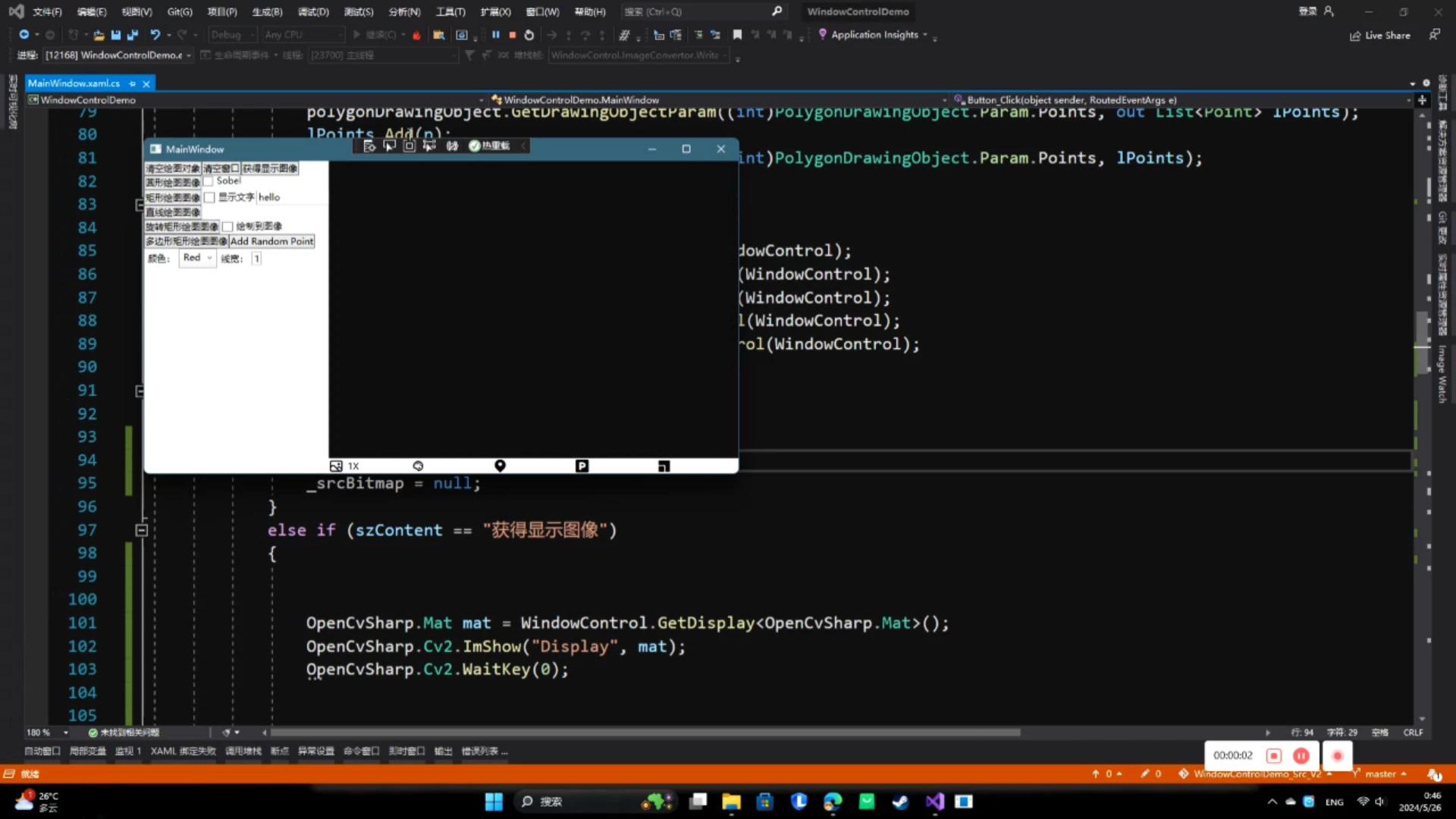Viewport: 1456px width, 819px height.
Task: Click Visual Studio icon in Windows taskbar
Action: [x=934, y=802]
